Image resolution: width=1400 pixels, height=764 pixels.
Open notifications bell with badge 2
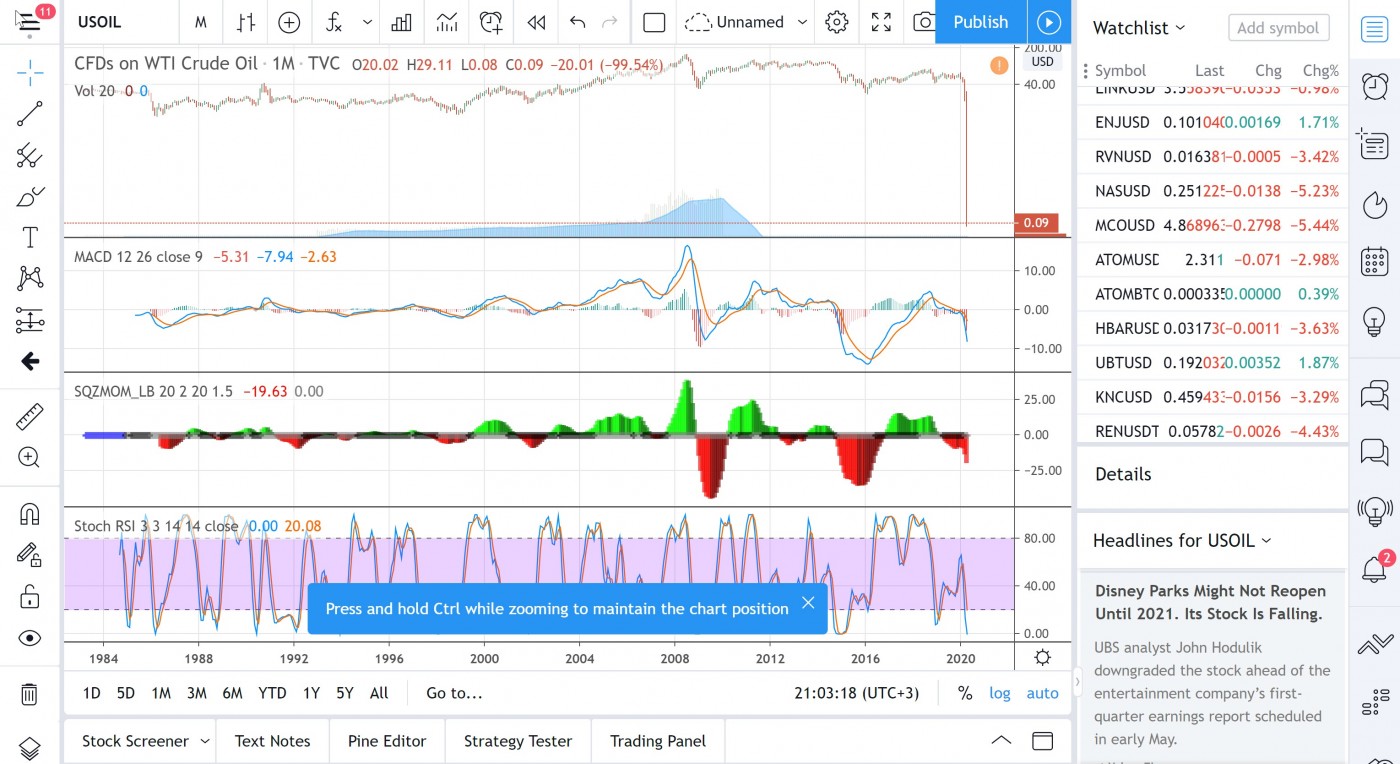pyautogui.click(x=1375, y=568)
